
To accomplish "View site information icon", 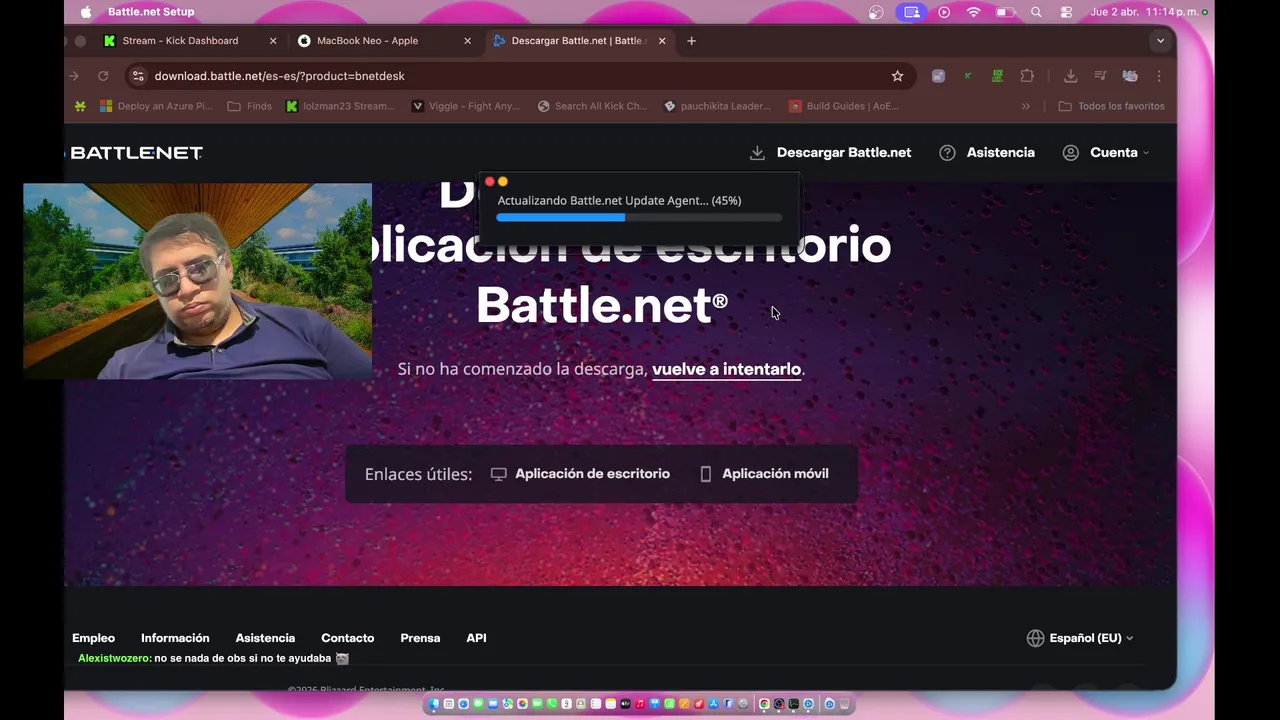I will [x=138, y=76].
